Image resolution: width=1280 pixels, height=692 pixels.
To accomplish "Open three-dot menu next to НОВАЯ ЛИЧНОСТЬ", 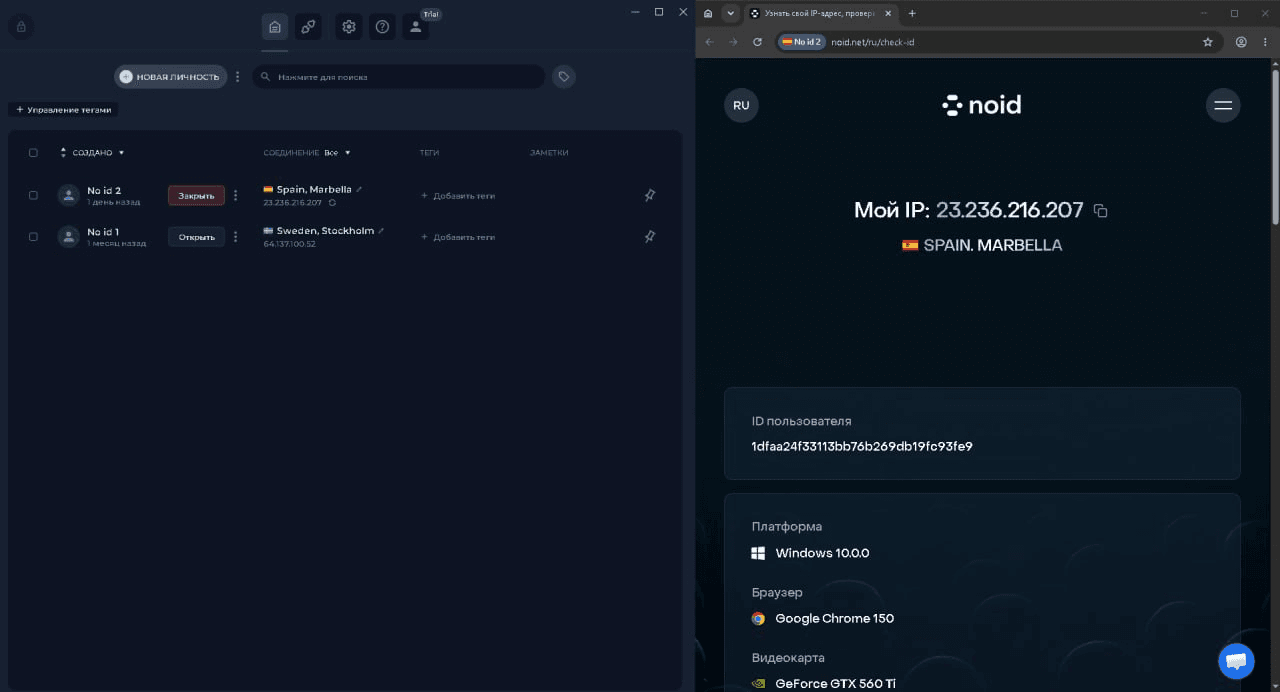I will click(238, 77).
